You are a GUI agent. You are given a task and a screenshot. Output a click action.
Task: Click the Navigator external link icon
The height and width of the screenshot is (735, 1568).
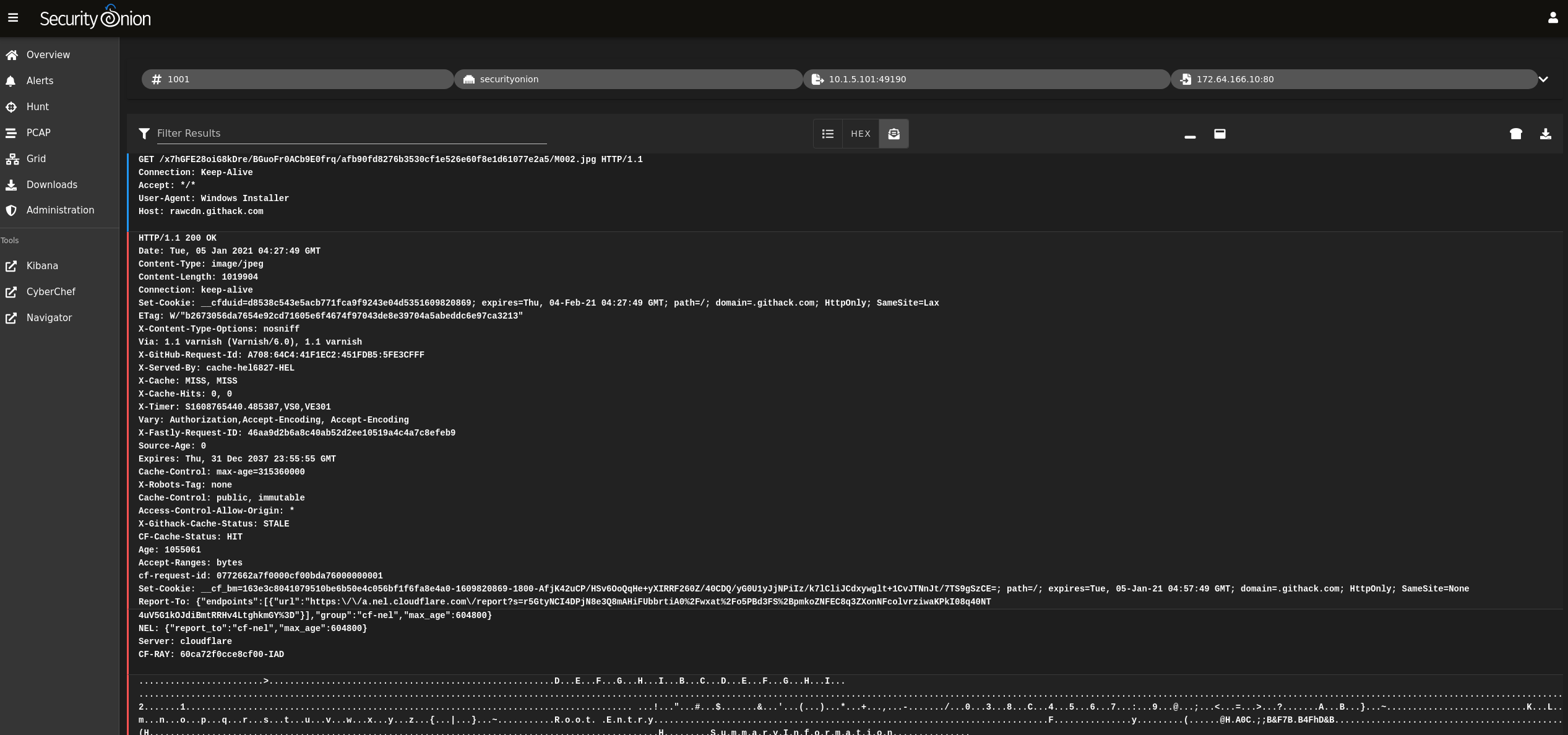(11, 318)
